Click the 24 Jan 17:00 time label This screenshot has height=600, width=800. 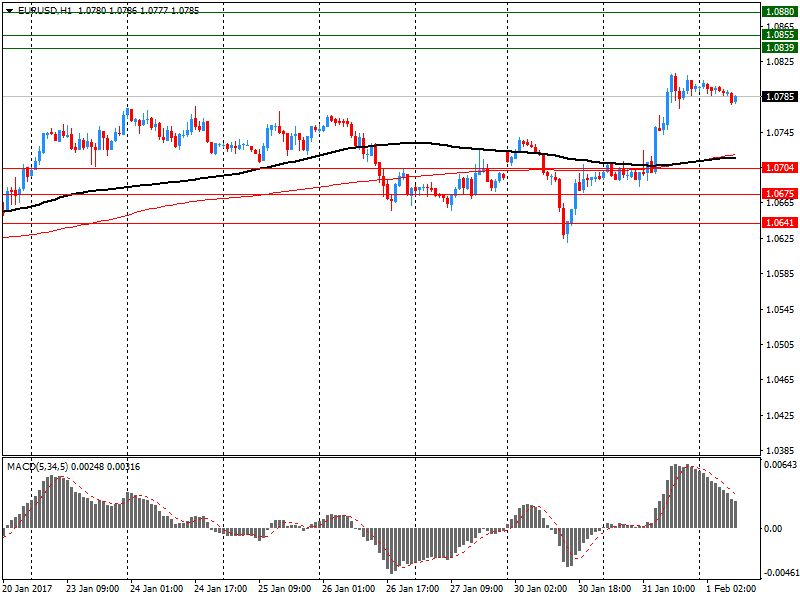click(220, 589)
